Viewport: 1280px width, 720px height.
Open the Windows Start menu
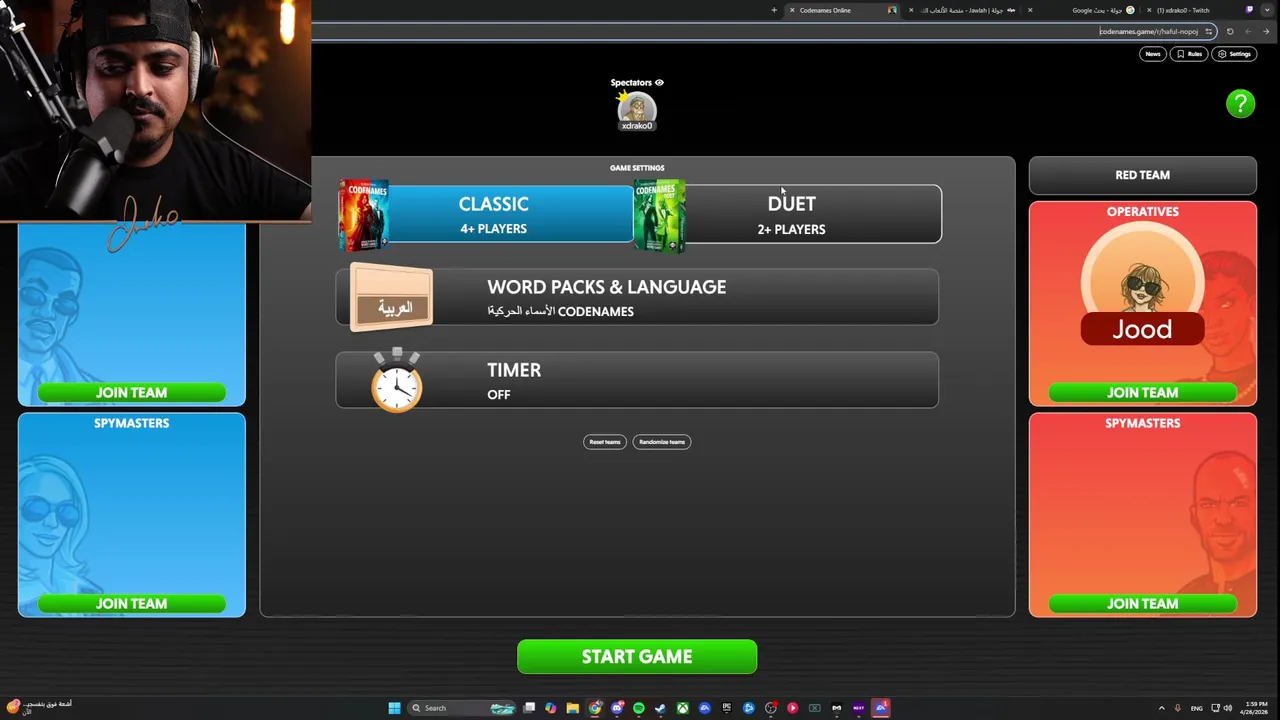[394, 708]
